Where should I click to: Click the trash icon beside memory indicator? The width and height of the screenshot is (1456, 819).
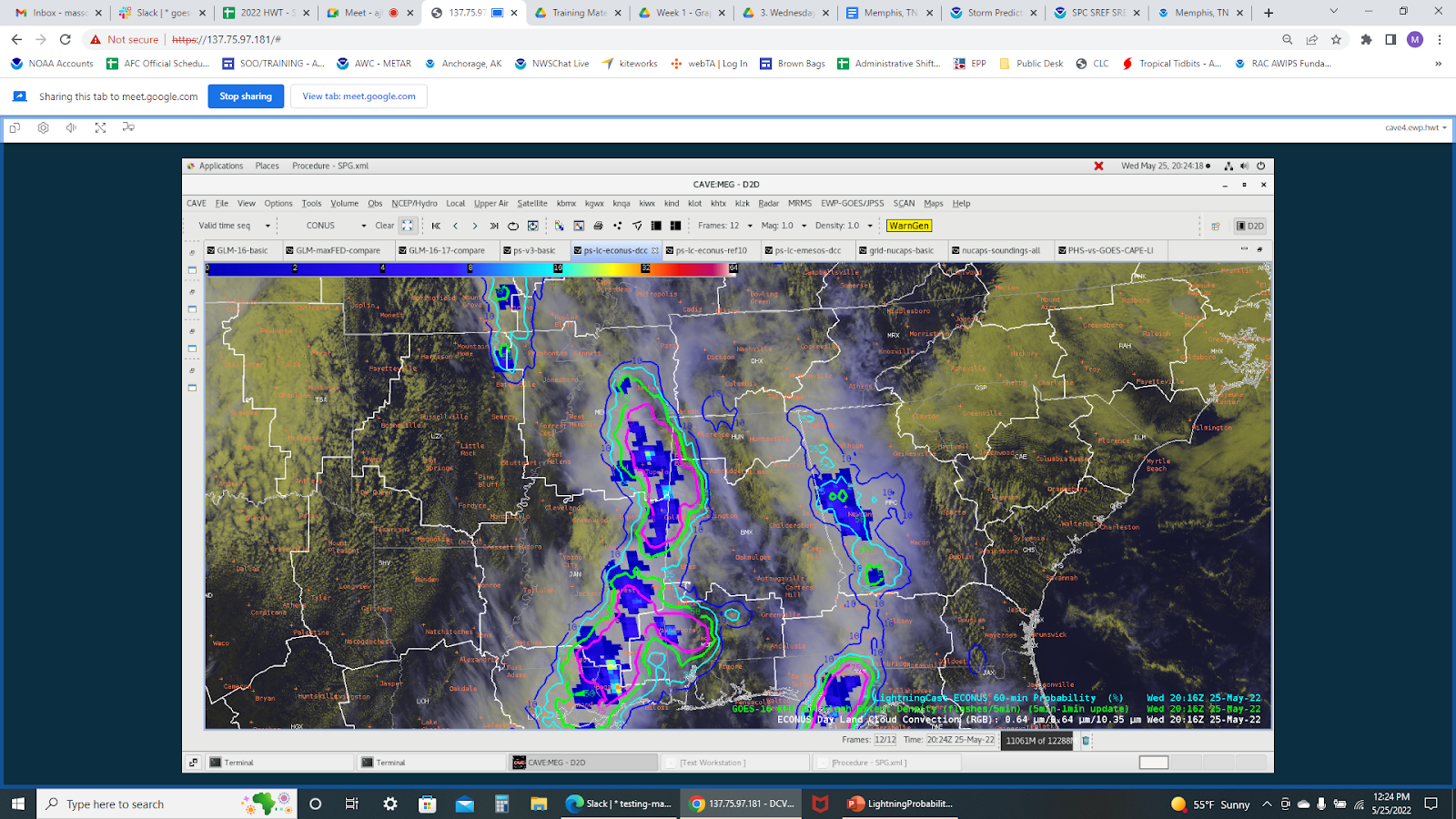1086,741
